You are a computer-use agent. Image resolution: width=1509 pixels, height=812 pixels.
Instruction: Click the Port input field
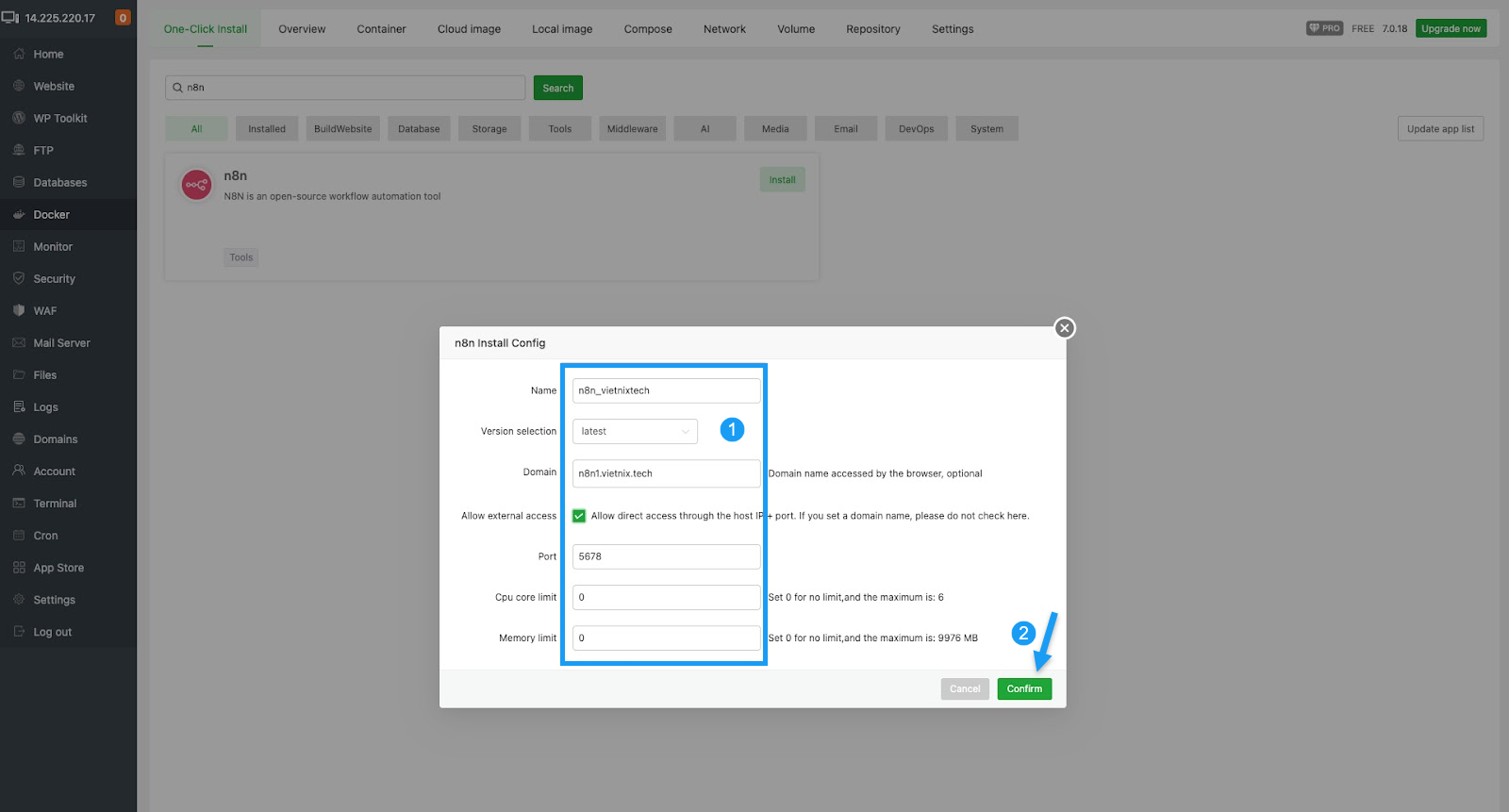(666, 556)
